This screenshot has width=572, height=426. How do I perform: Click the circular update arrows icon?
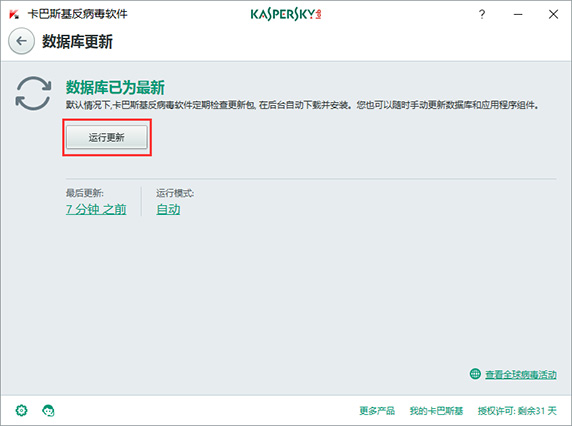33,93
